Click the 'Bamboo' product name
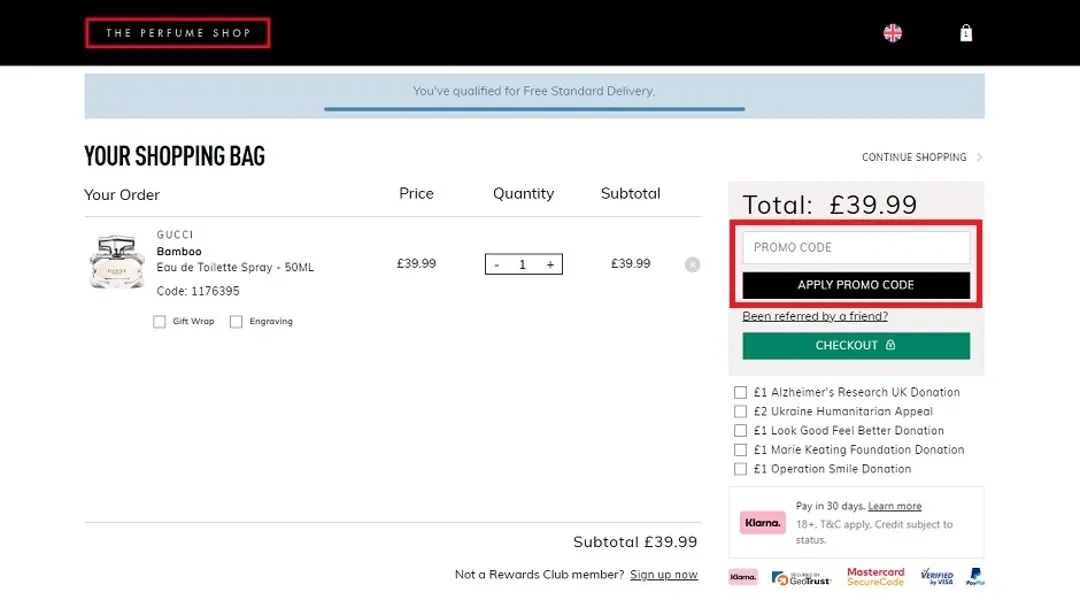 [179, 251]
